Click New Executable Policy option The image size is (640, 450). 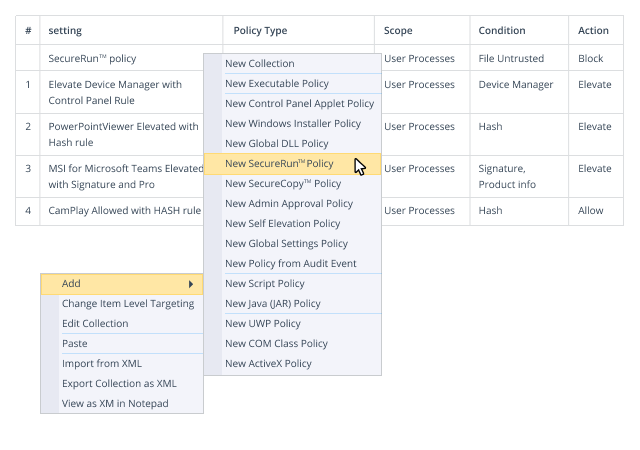[x=277, y=84]
